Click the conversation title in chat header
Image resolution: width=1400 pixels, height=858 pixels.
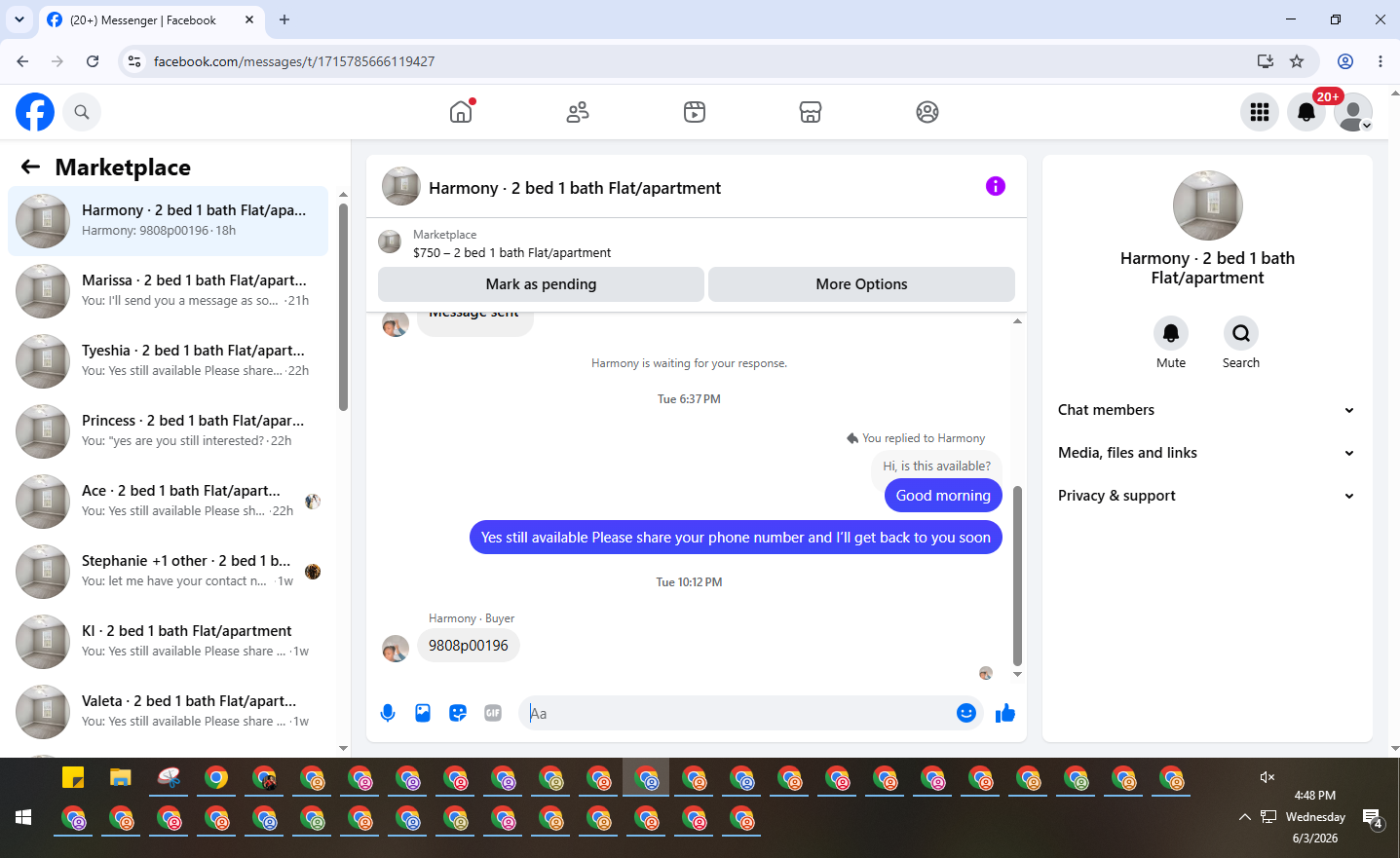[x=575, y=188]
